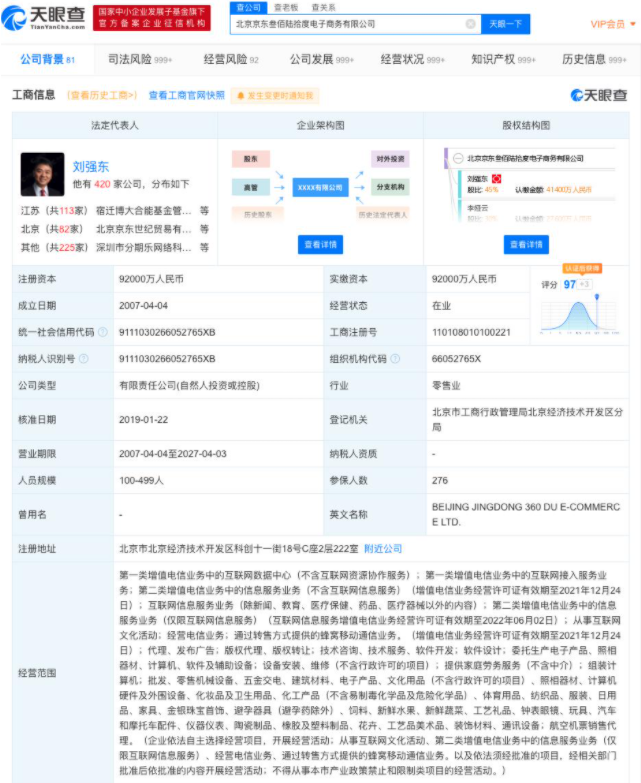Click the 在业 business status value
Image resolution: width=641 pixels, height=783 pixels.
(x=441, y=306)
